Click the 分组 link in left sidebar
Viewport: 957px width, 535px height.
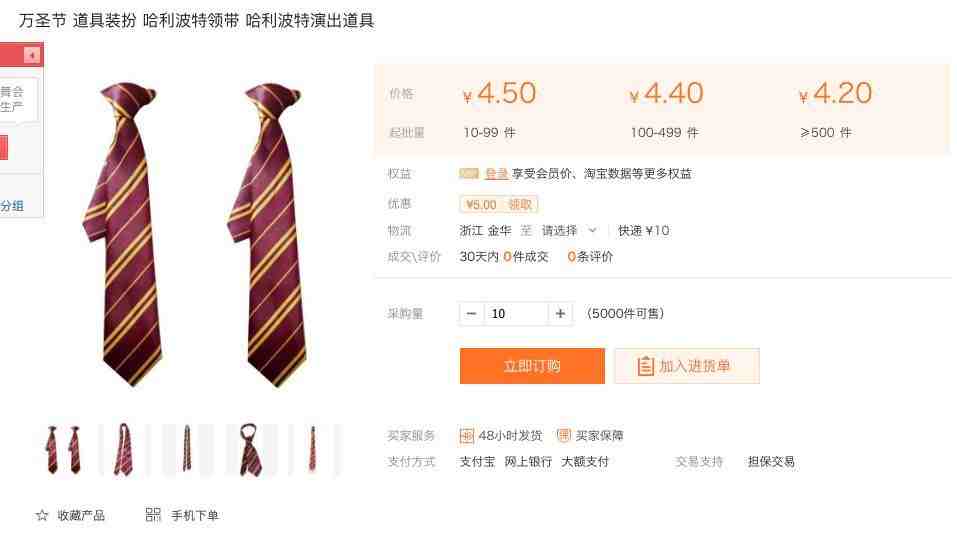click(x=12, y=206)
